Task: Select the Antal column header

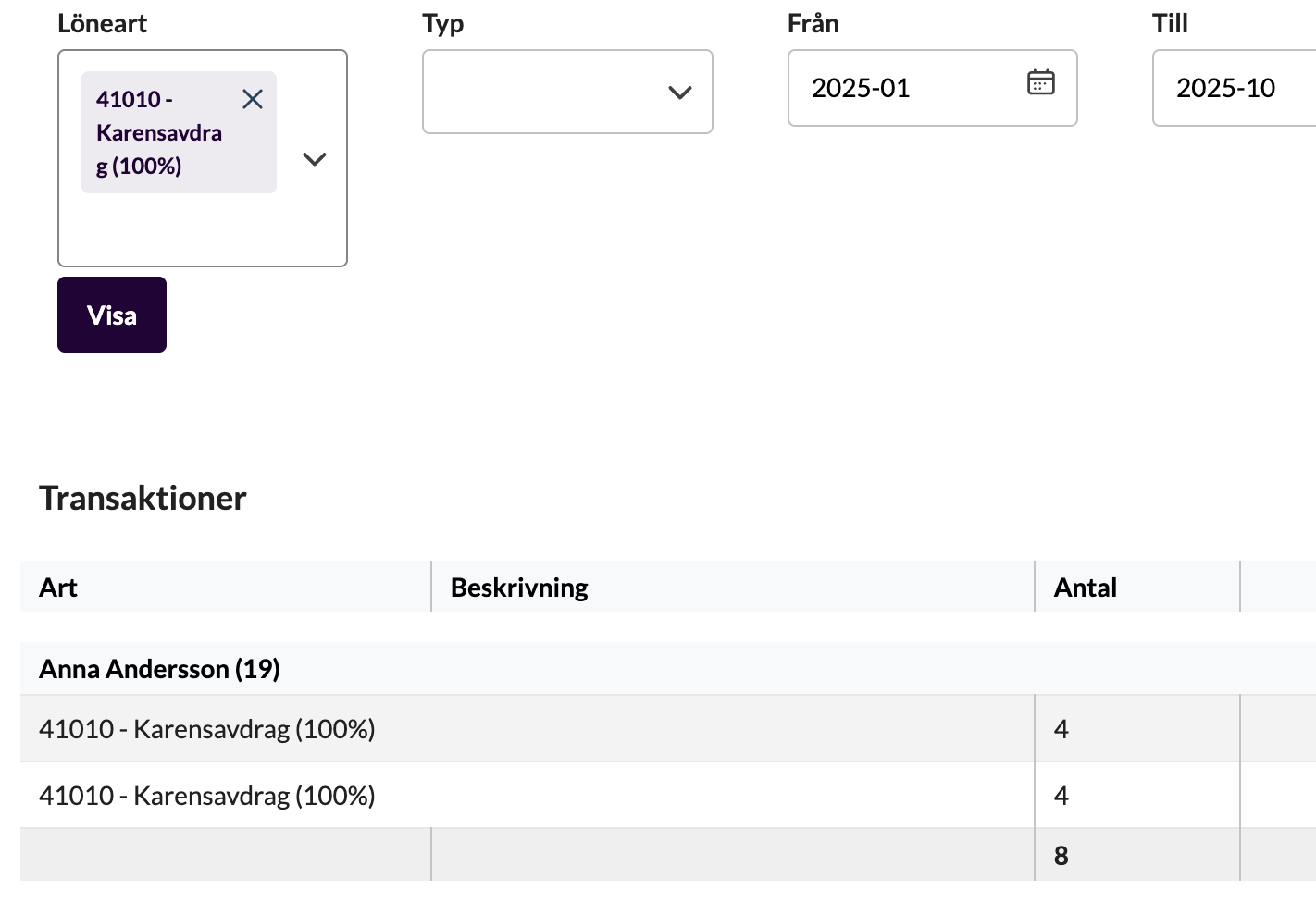Action: pyautogui.click(x=1085, y=588)
